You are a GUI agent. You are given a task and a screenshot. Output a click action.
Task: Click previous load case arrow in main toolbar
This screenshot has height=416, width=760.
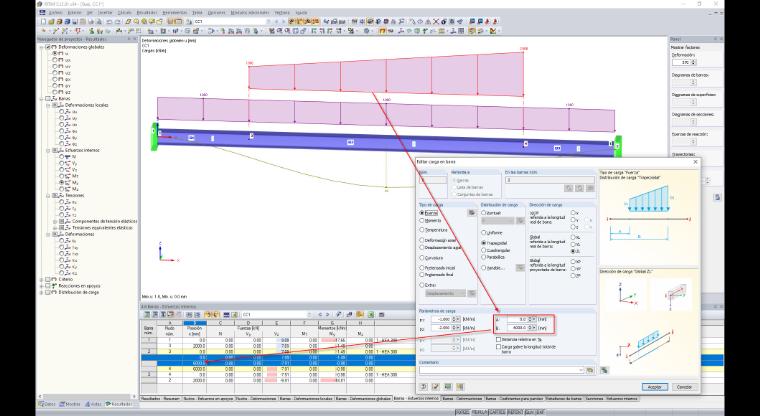point(277,21)
